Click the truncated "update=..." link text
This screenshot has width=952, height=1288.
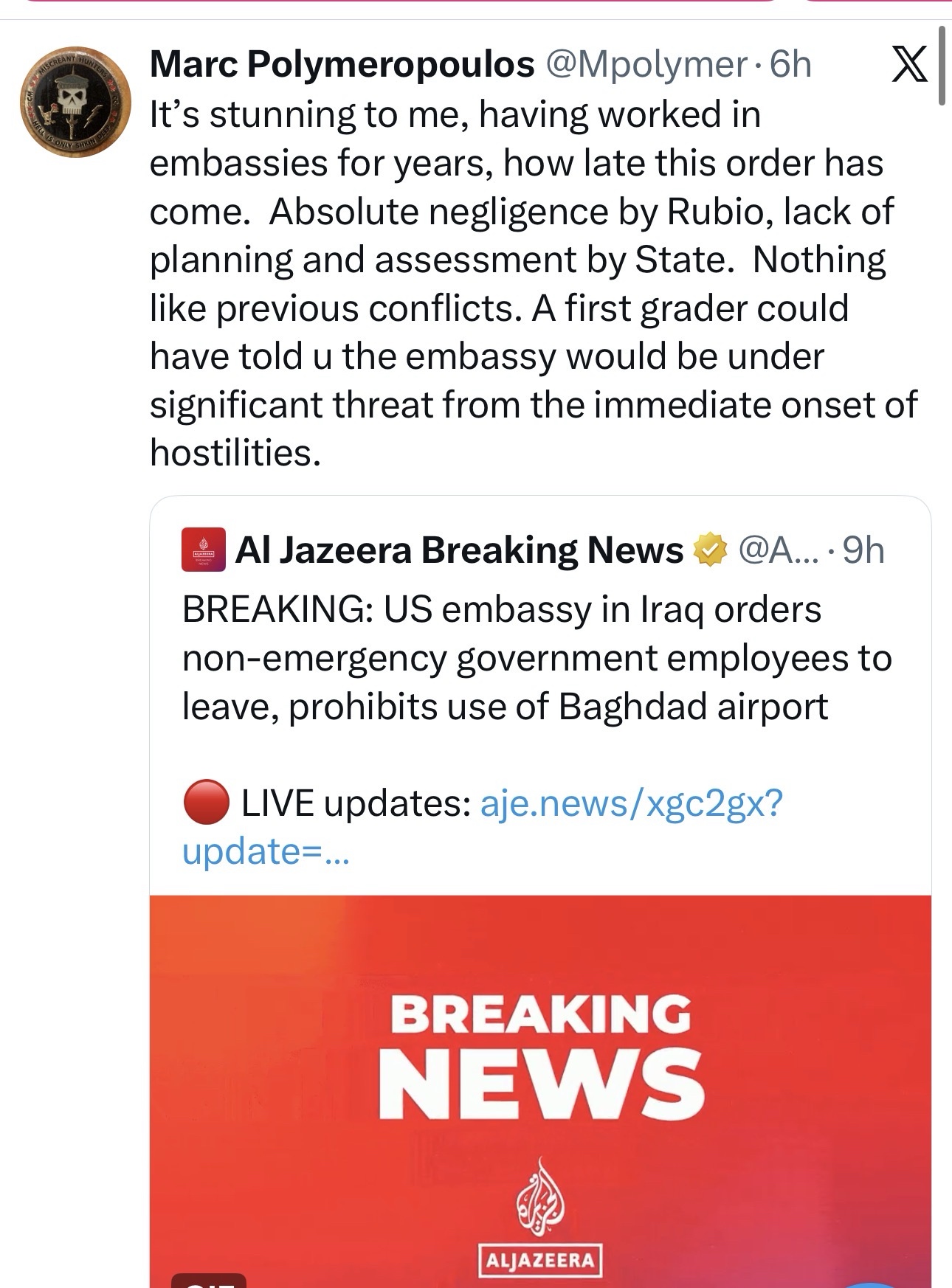pyautogui.click(x=266, y=851)
